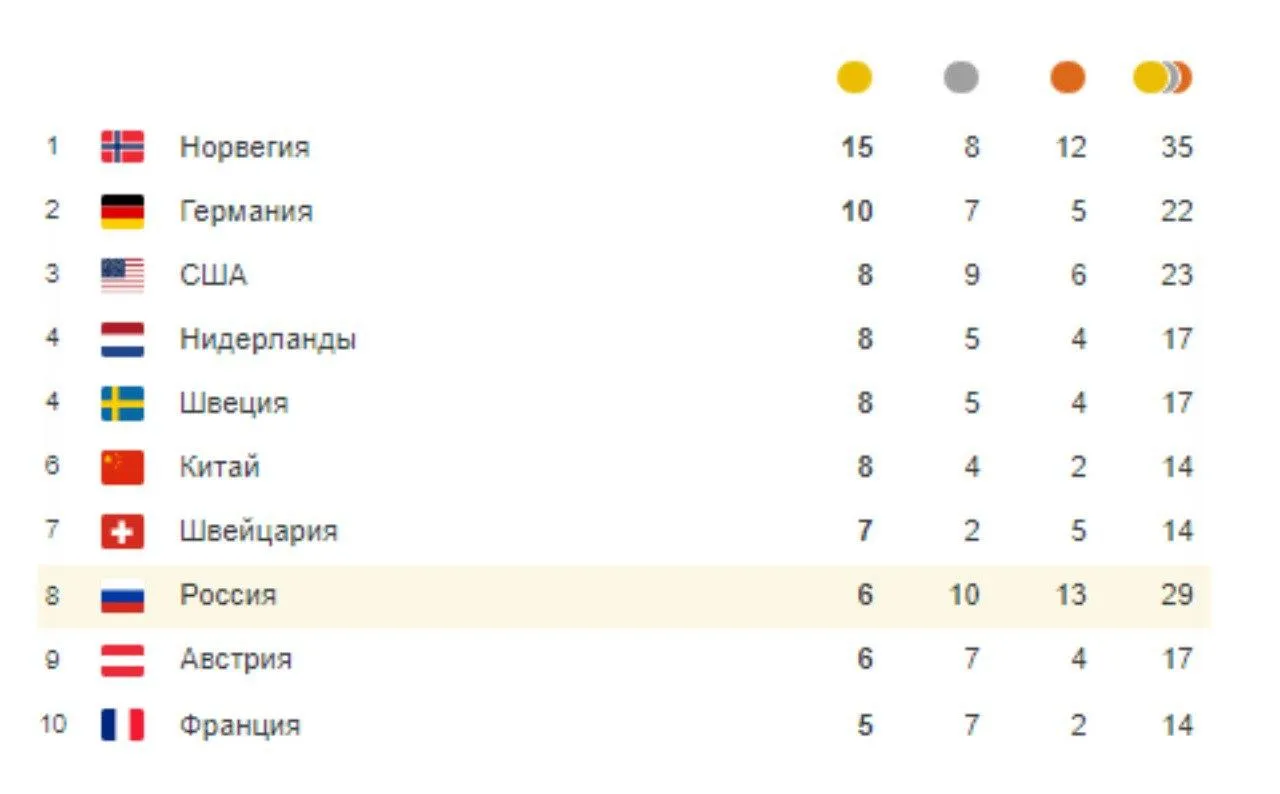Click the Netherlands flag icon
Viewport: 1280px width, 794px height.
pos(122,339)
